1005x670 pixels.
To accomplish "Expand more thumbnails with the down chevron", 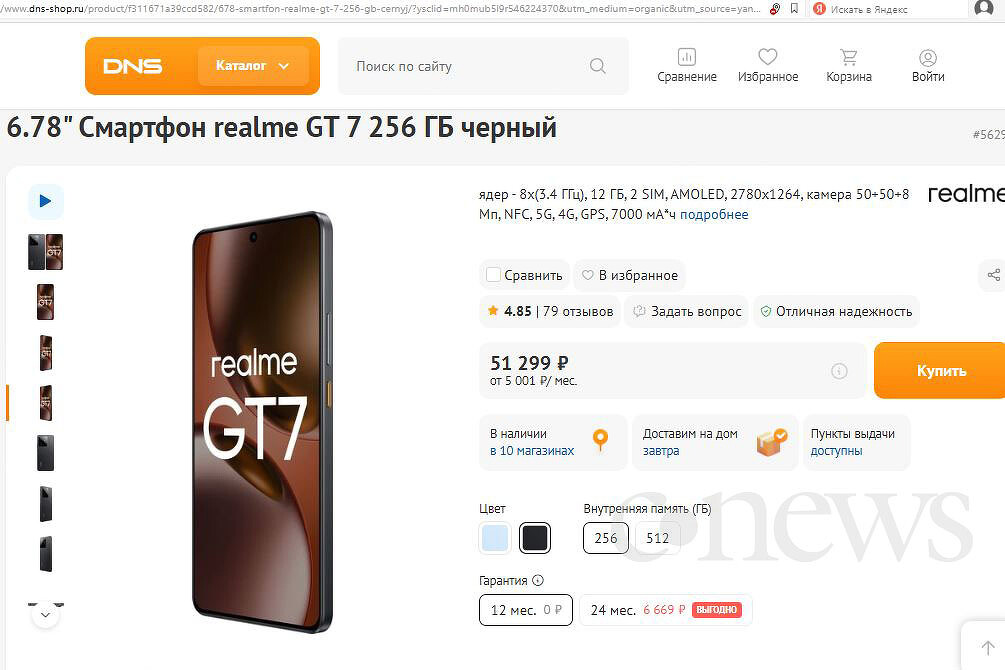I will click(46, 615).
